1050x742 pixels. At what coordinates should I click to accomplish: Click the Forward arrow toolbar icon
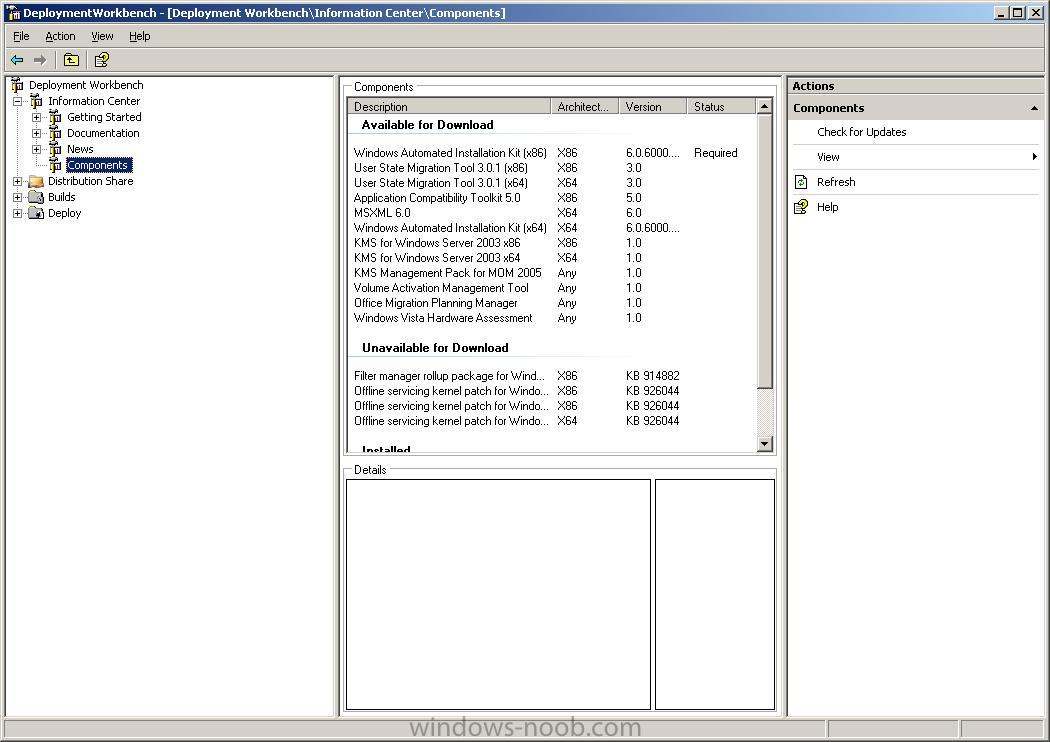40,60
